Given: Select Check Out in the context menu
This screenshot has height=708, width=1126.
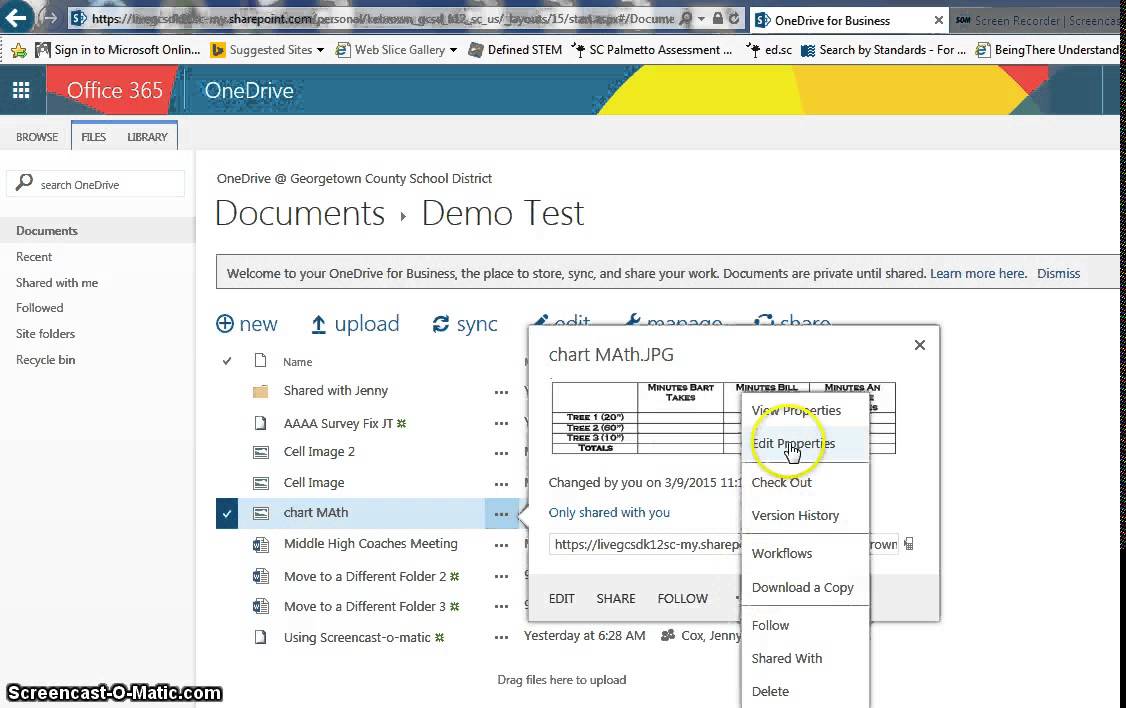Looking at the screenshot, I should click(x=781, y=483).
